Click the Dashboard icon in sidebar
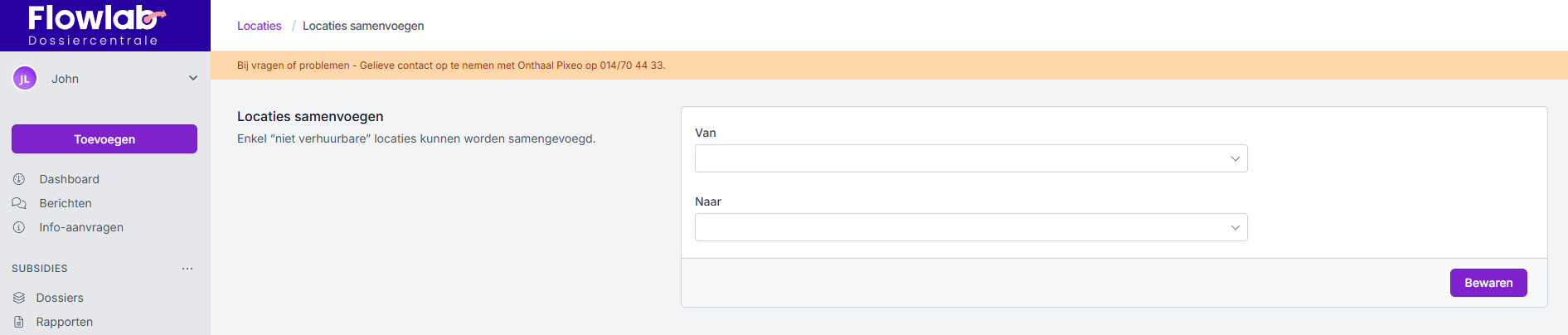The image size is (1568, 335). click(19, 179)
